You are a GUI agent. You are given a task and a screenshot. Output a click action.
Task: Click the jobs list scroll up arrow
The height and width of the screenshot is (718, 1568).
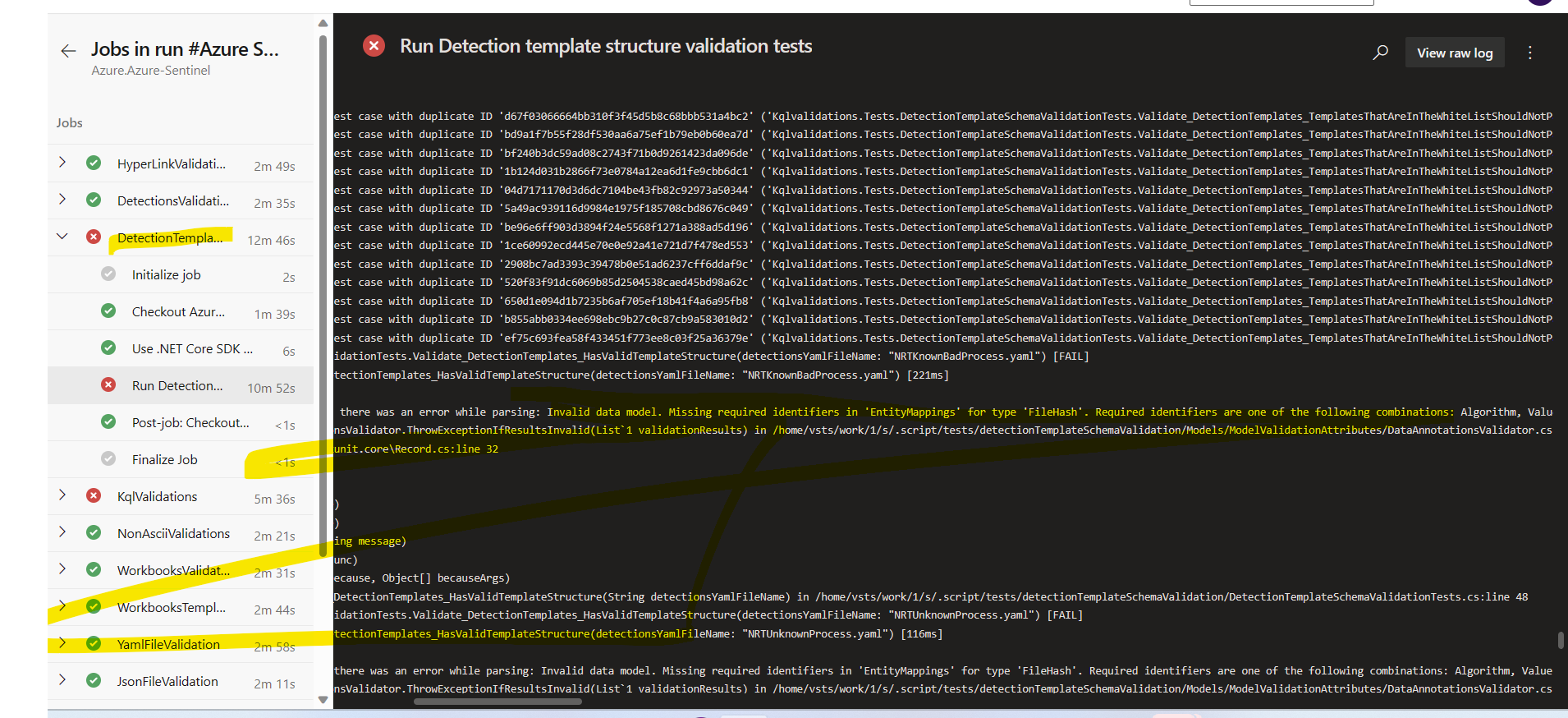point(323,23)
